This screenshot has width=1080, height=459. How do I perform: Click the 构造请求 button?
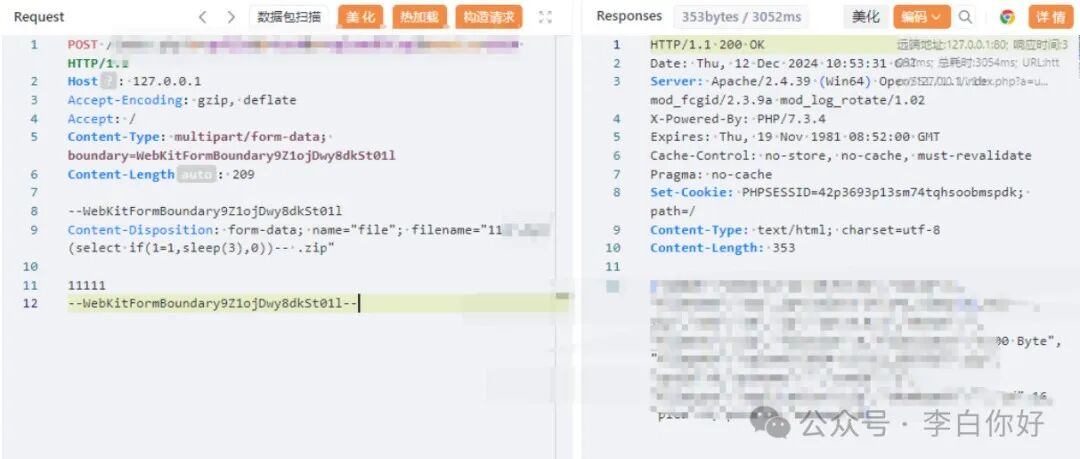click(x=488, y=17)
